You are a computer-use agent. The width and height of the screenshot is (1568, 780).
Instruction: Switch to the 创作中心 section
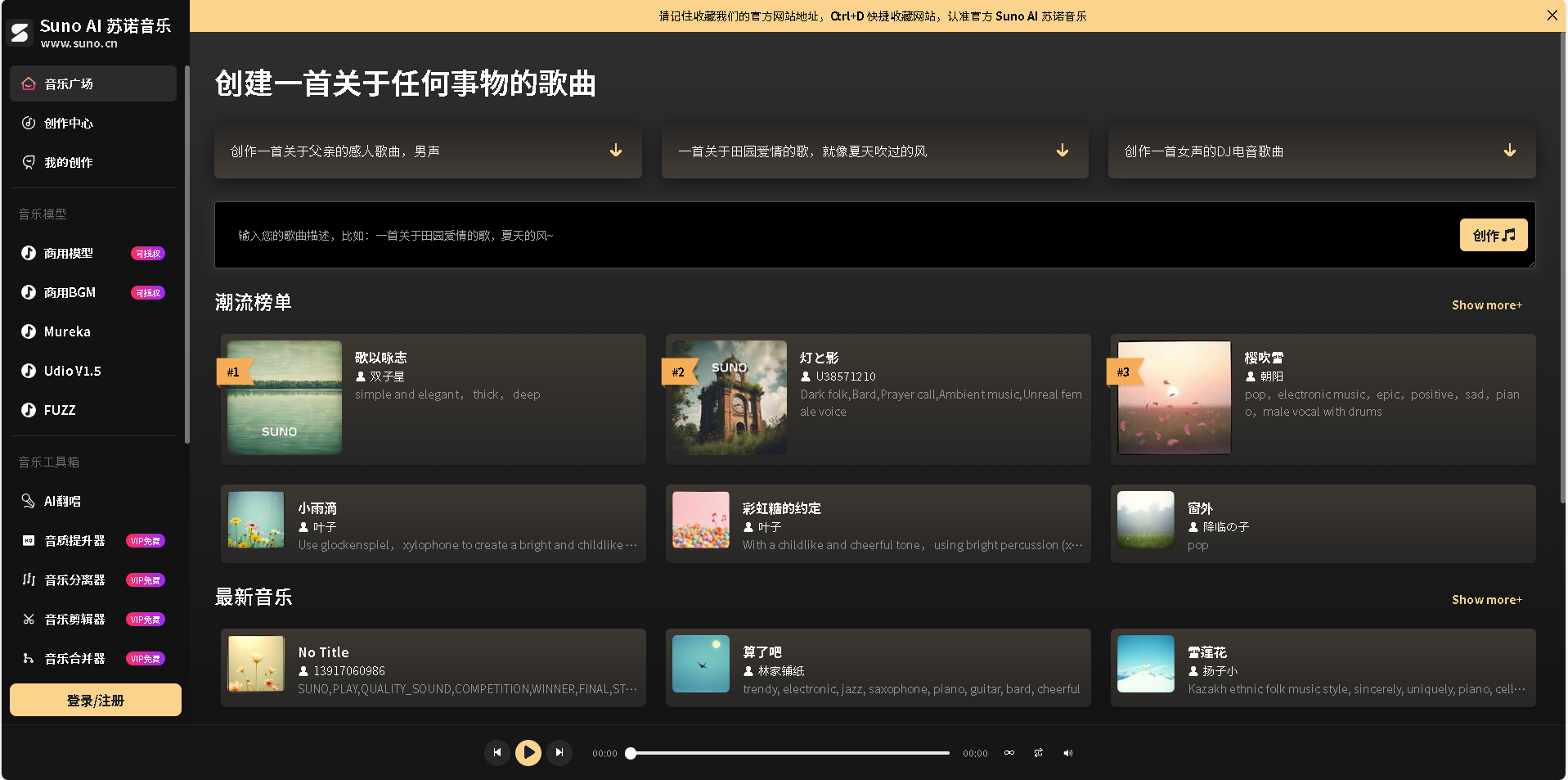click(x=69, y=123)
